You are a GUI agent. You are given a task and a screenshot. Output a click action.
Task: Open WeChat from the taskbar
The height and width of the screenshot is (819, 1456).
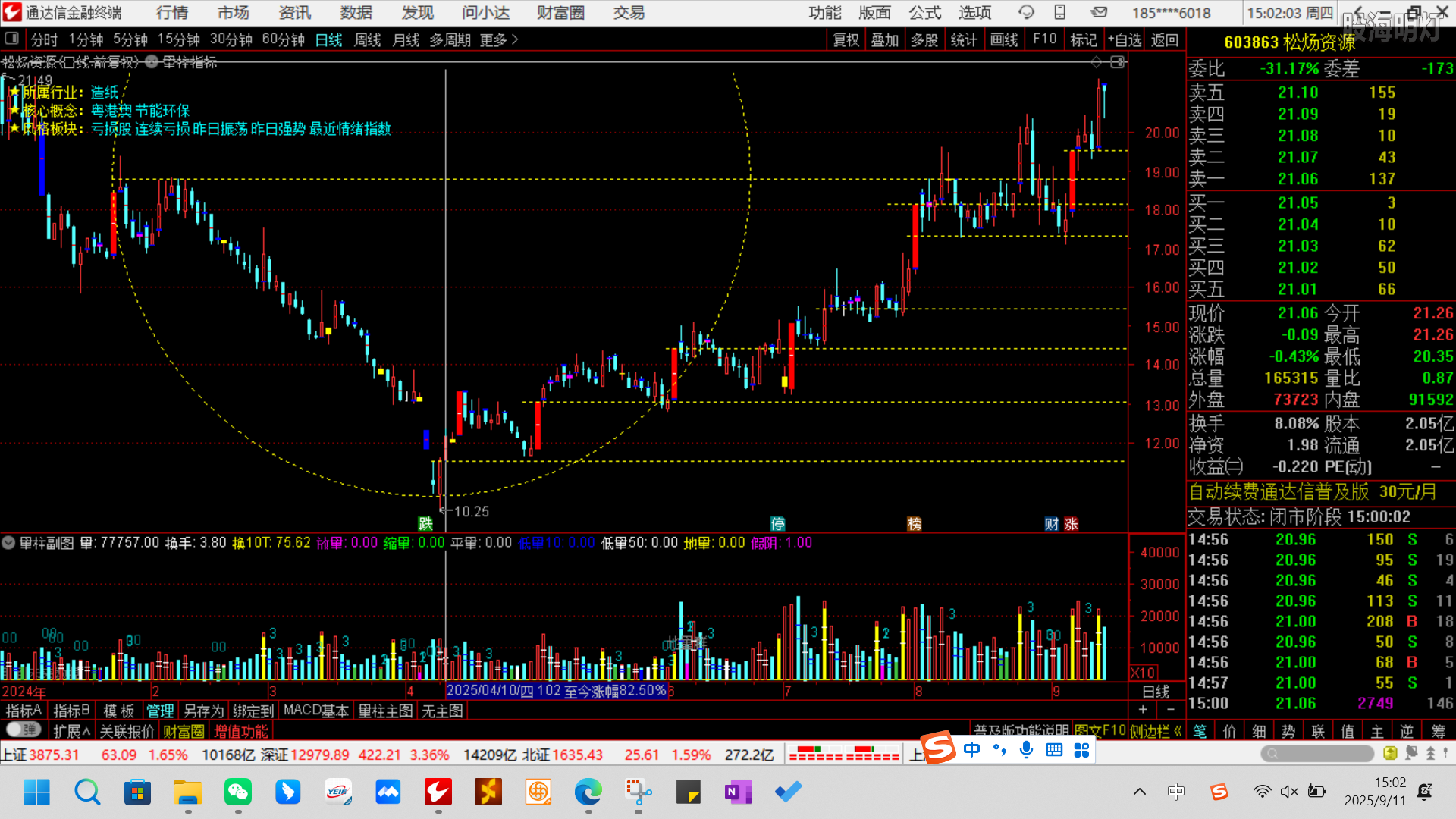pos(238,792)
